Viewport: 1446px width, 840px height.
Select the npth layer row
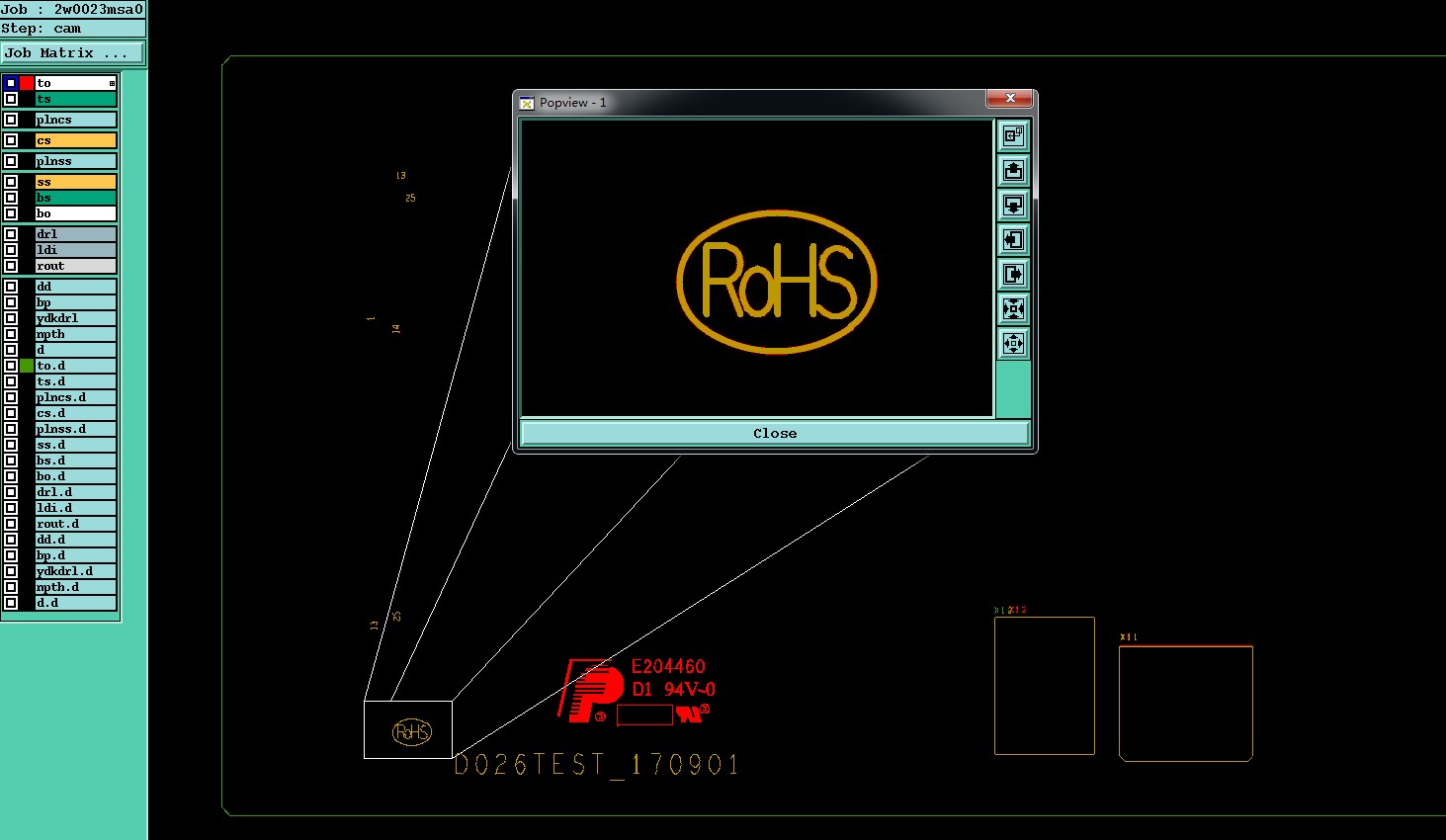(x=76, y=334)
